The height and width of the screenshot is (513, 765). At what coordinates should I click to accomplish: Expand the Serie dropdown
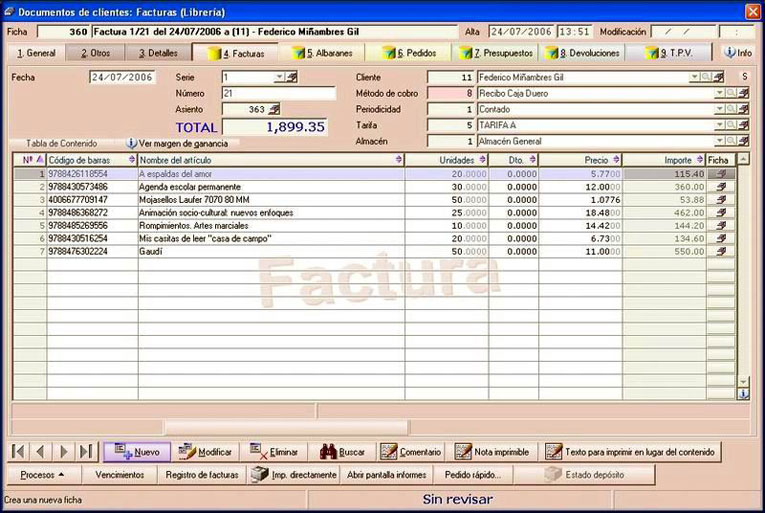[x=279, y=77]
